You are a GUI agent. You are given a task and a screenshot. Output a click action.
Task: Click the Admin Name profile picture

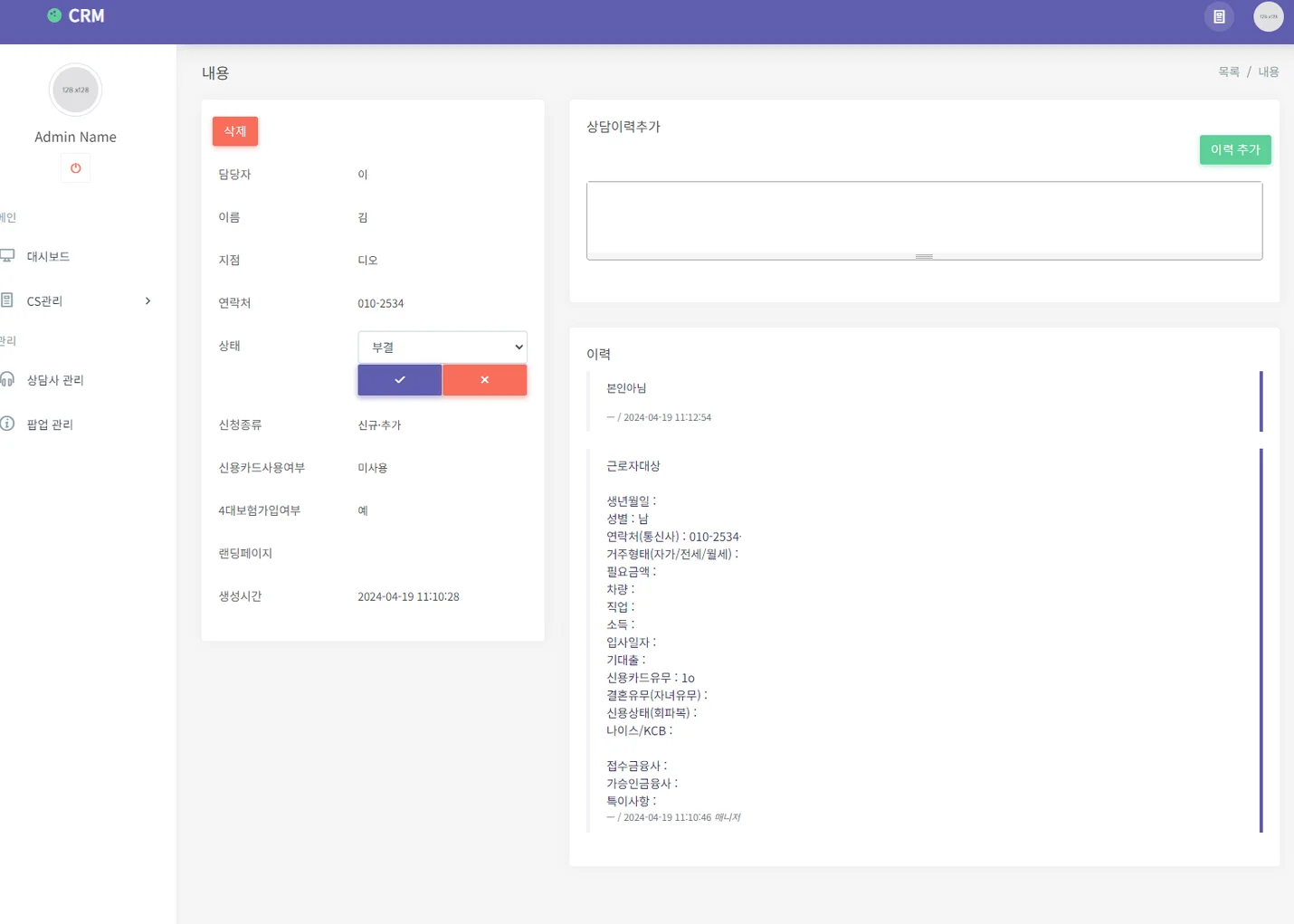coord(75,90)
